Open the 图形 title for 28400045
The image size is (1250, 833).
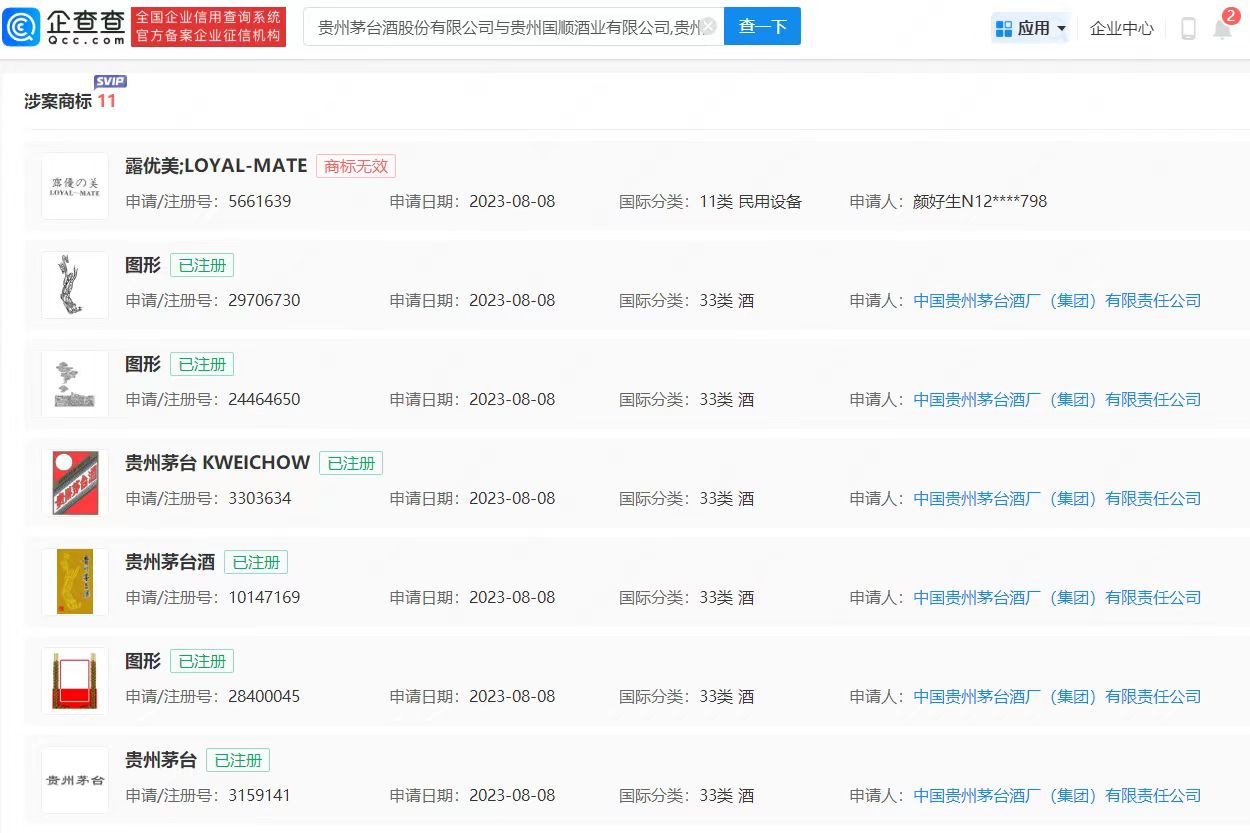click(143, 661)
